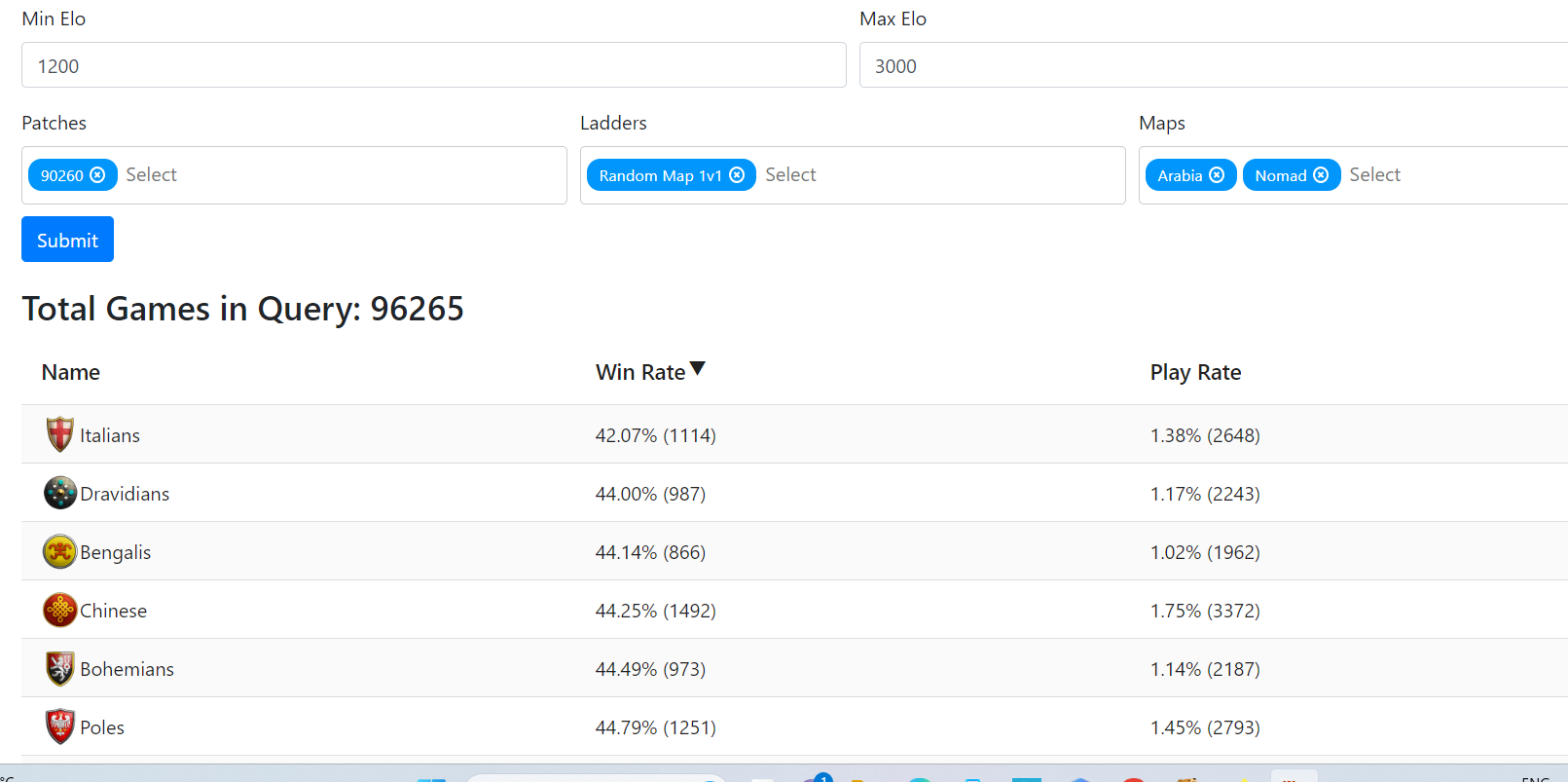Toggle the Win Rate sort arrow
The image size is (1568, 782).
(x=697, y=369)
